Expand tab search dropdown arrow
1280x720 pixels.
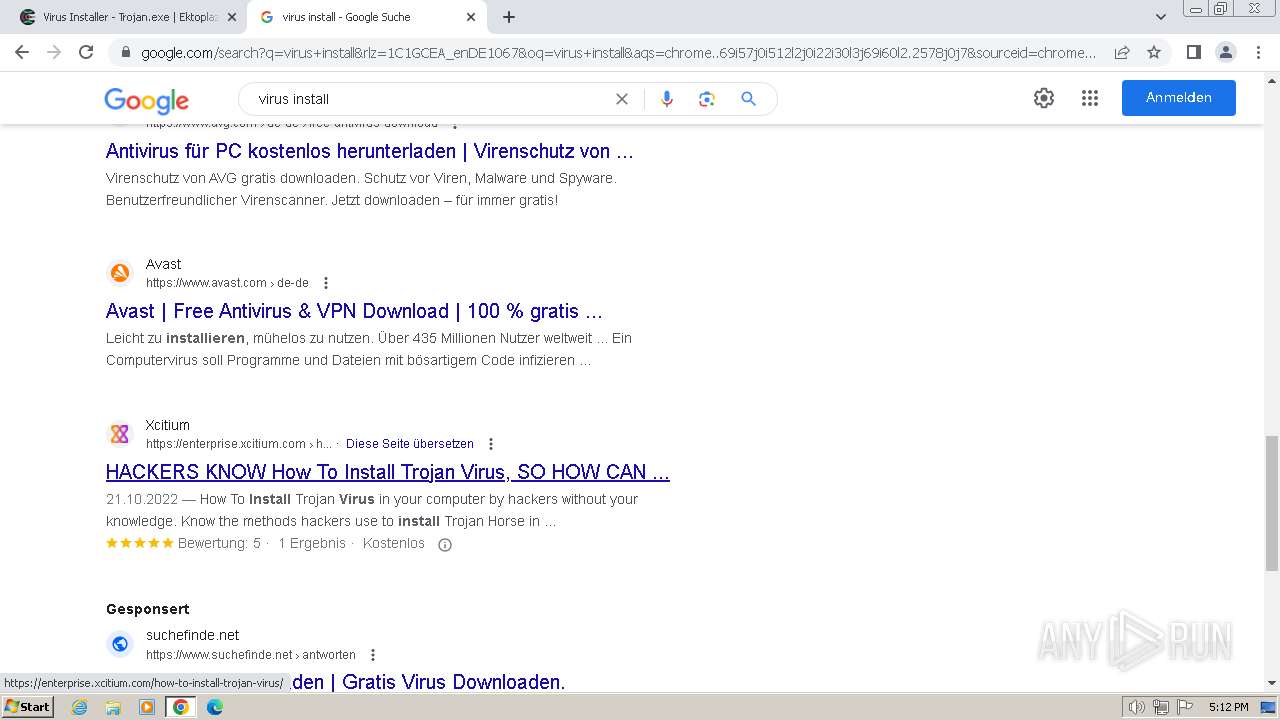tap(1160, 17)
